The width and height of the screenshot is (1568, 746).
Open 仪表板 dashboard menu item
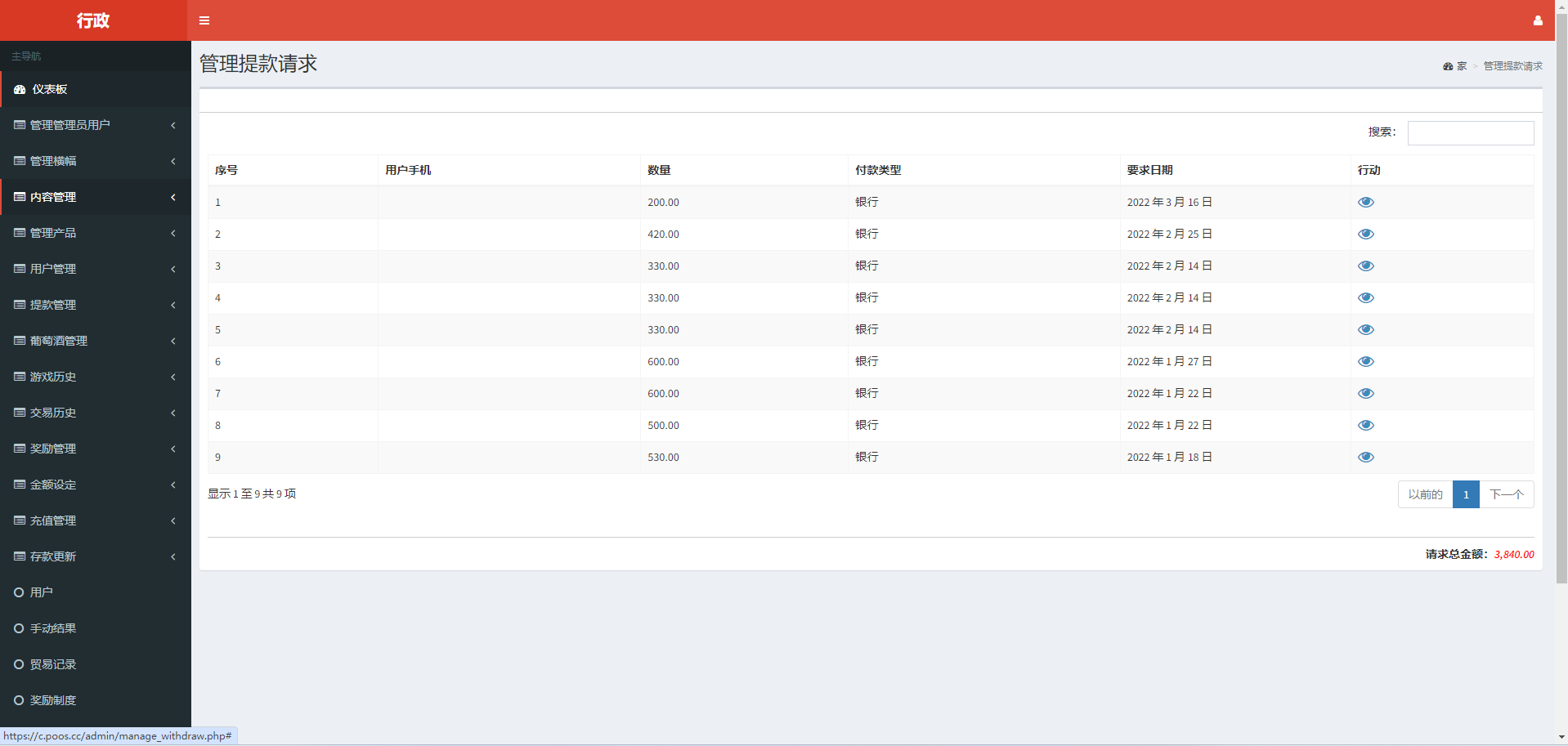(x=96, y=89)
